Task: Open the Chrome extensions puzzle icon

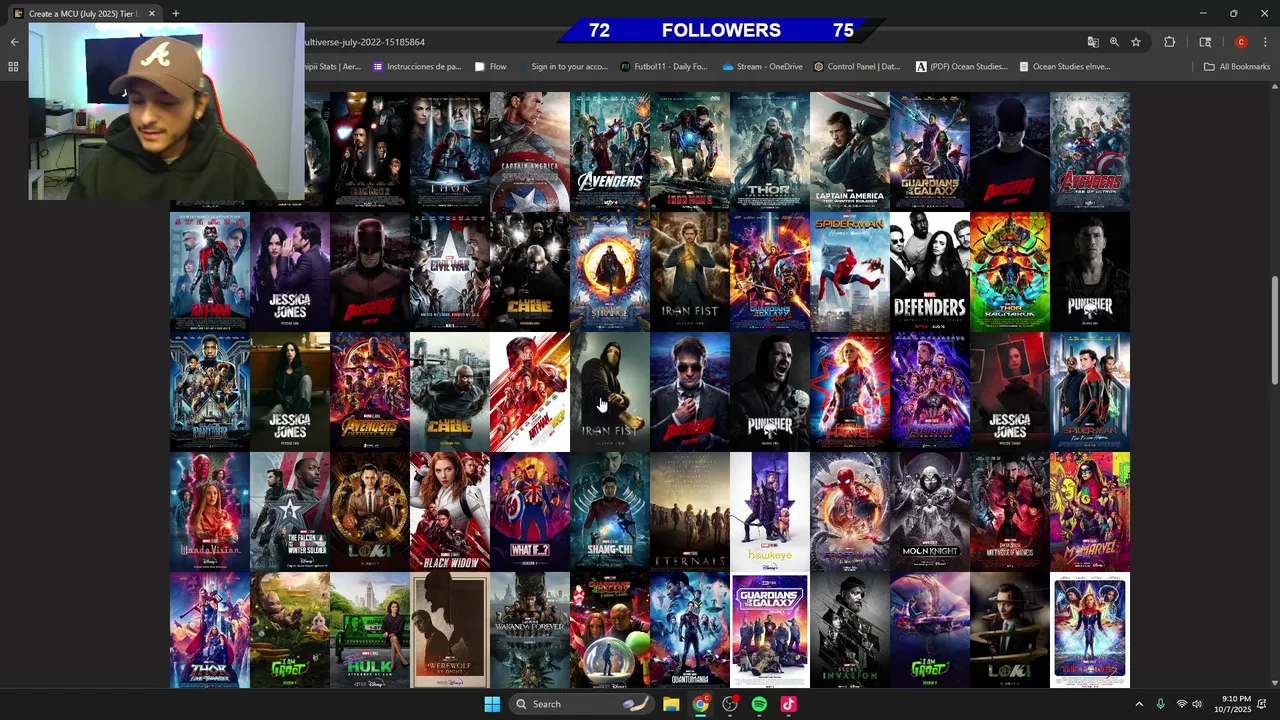Action: tap(1169, 42)
